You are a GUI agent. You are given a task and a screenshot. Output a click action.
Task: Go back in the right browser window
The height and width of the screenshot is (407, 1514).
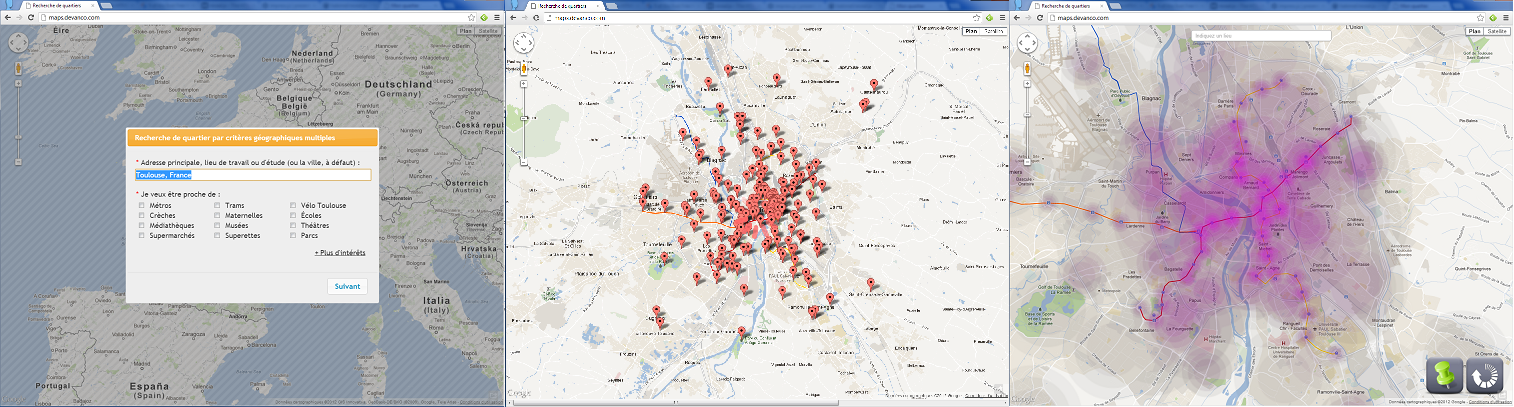pyautogui.click(x=1018, y=17)
